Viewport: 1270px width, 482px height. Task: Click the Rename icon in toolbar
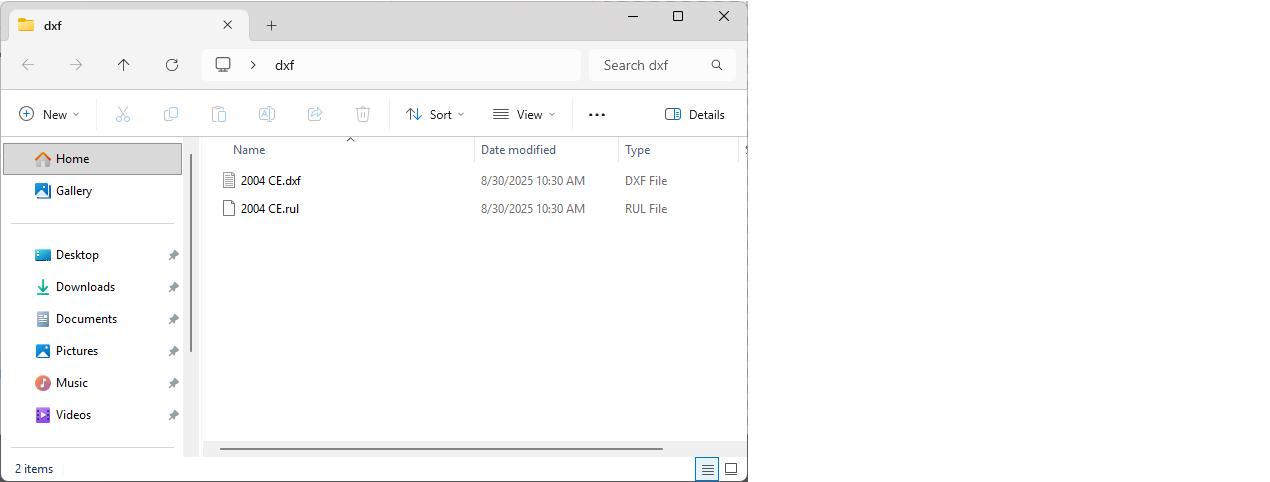pos(267,115)
